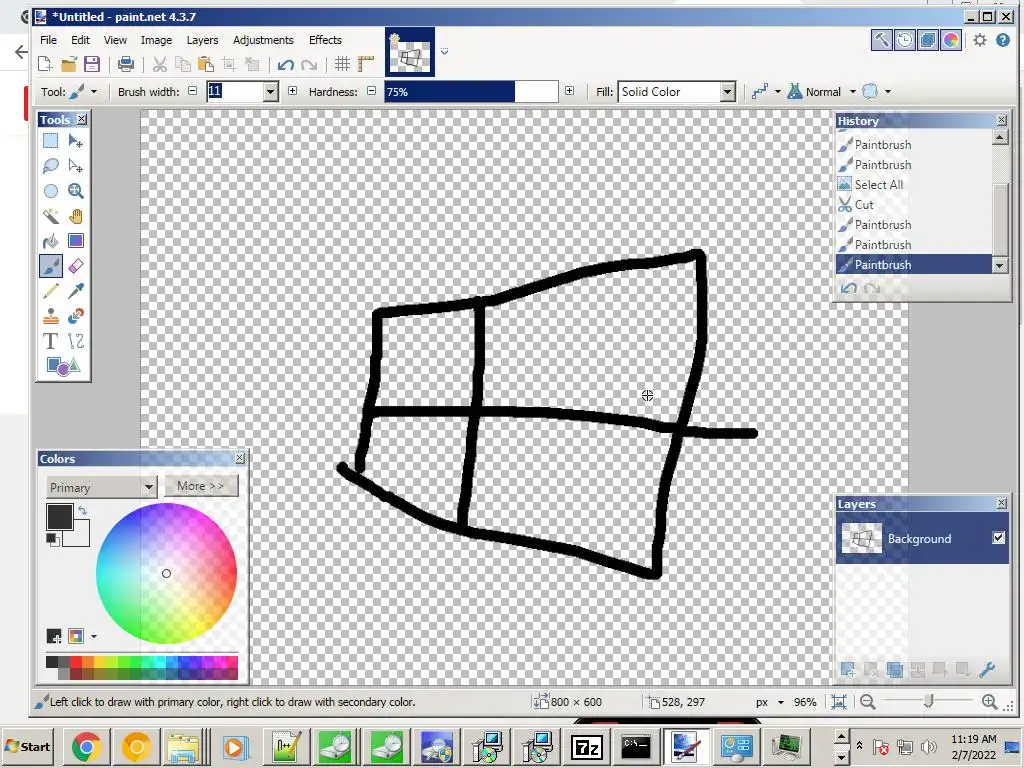Increase brush width with plus button
The height and width of the screenshot is (768, 1024).
click(x=293, y=91)
